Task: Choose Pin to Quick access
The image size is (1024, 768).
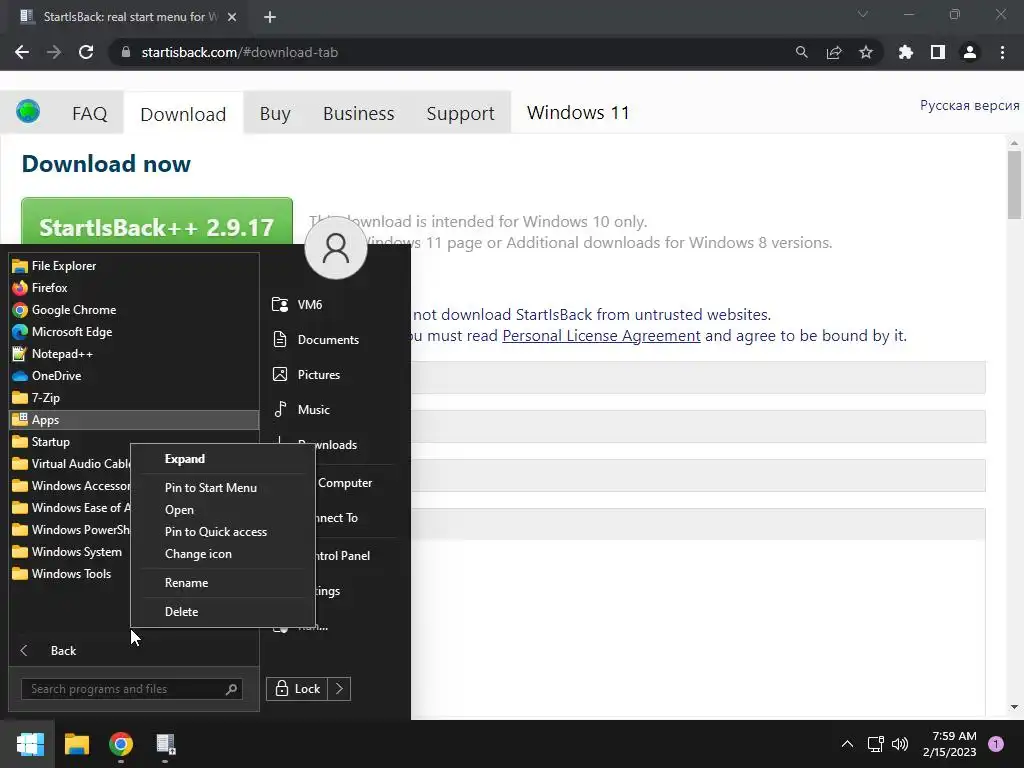Action: 223,532
